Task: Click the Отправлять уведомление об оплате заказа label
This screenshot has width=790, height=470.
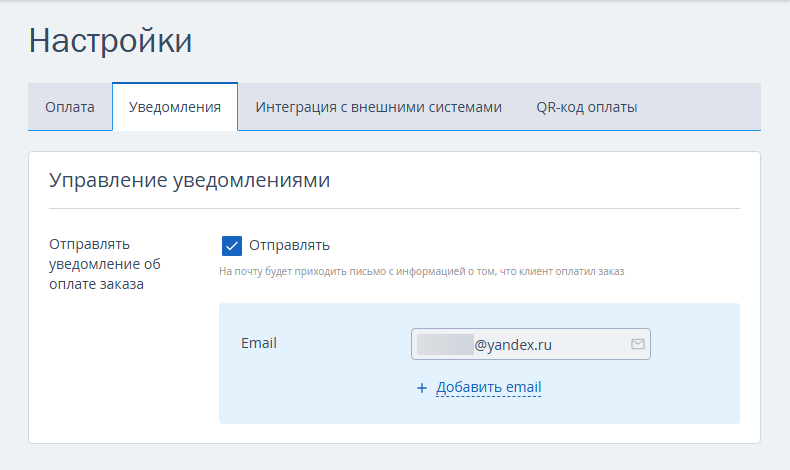Action: point(105,264)
